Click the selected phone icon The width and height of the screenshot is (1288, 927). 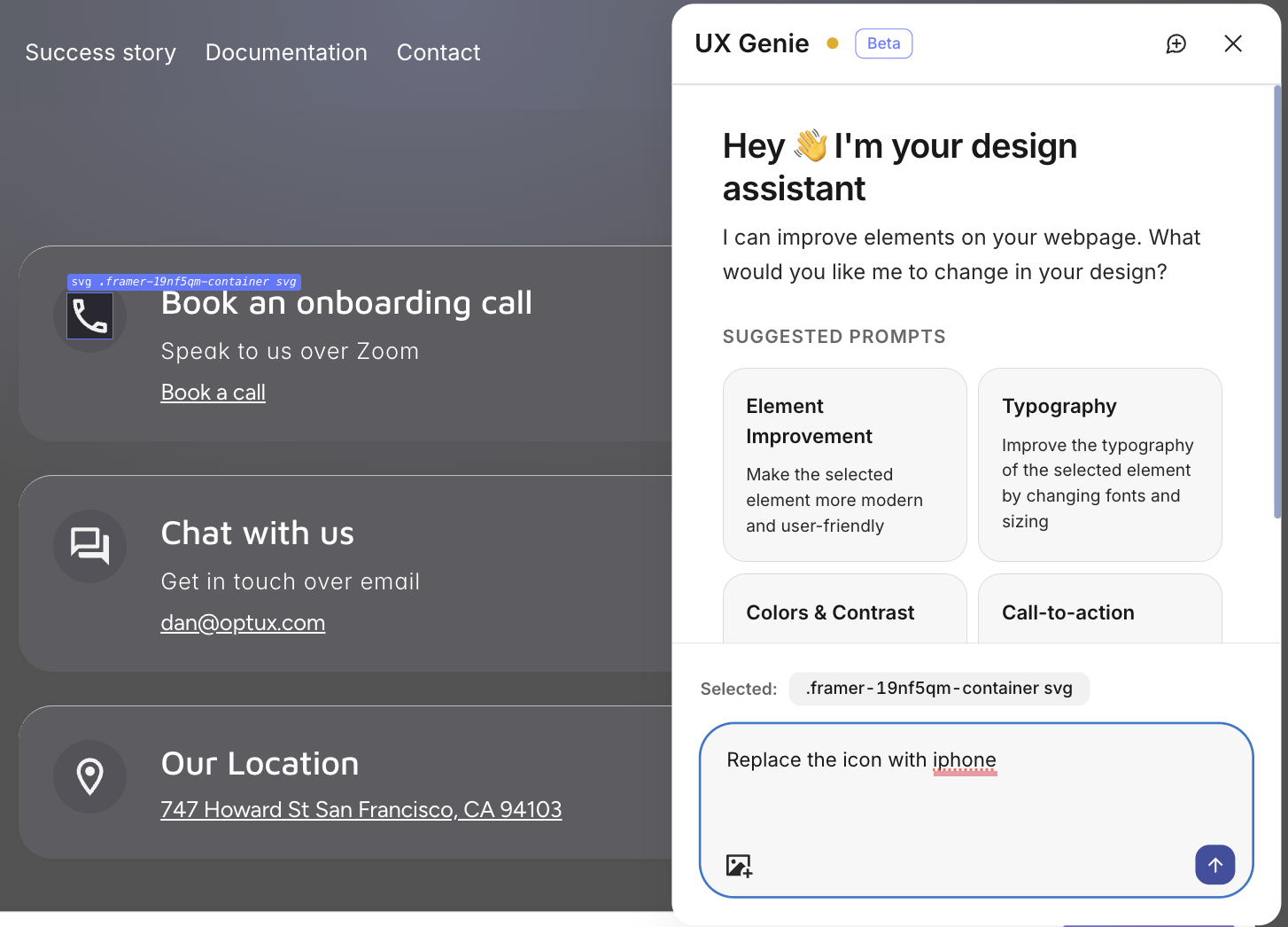click(x=90, y=316)
